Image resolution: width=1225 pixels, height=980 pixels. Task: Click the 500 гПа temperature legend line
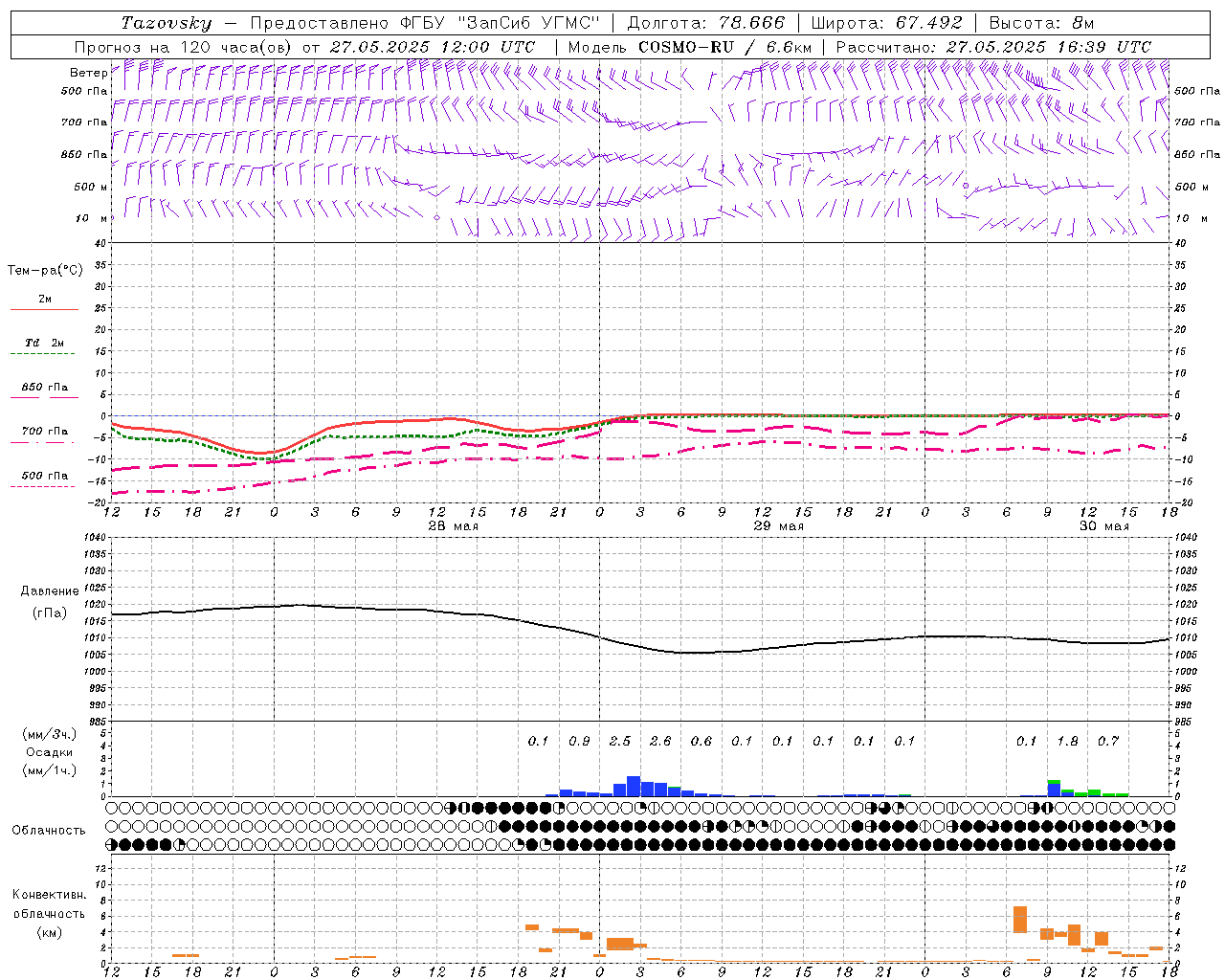point(44,486)
